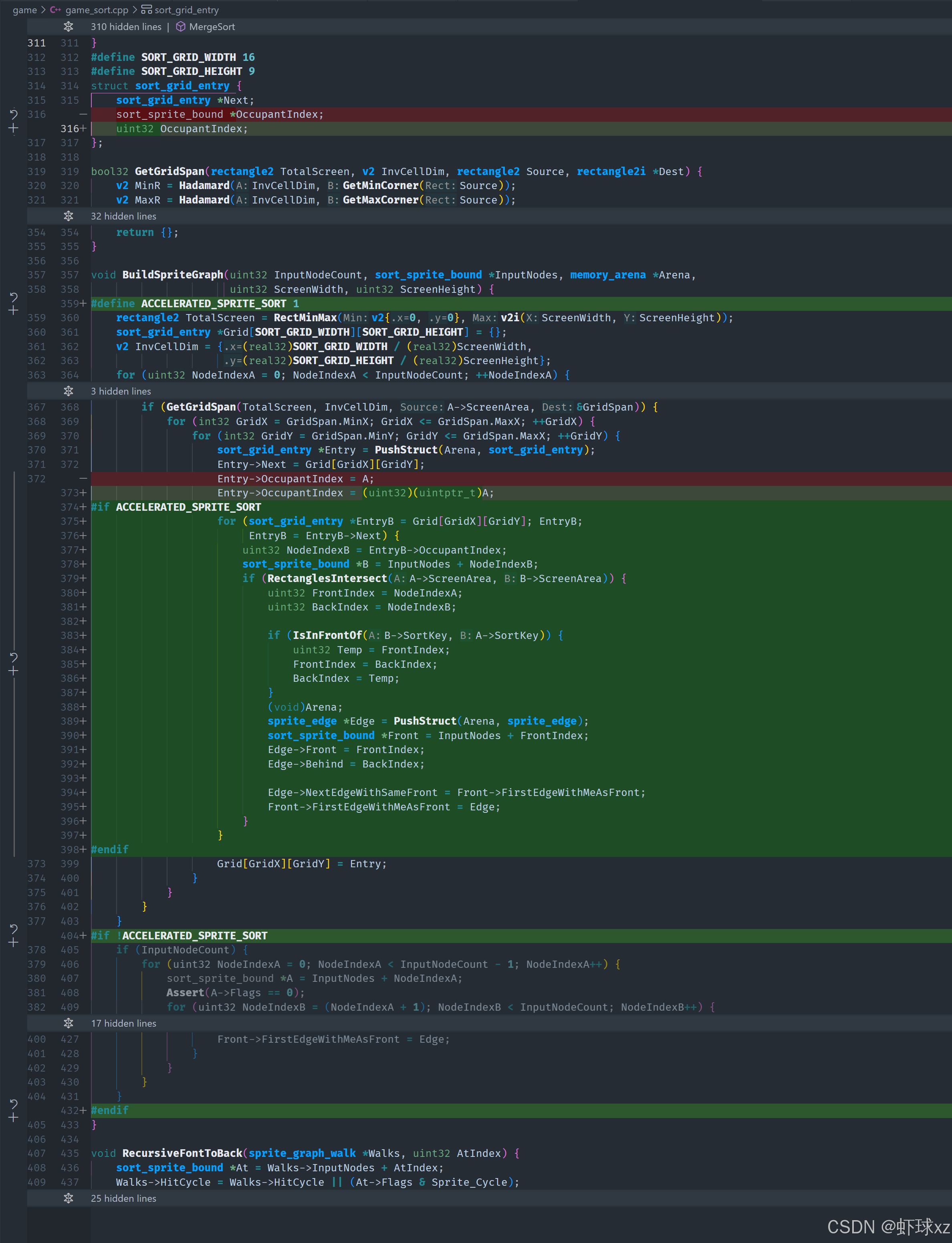
Task: Open the game_sort.cpp breadcrumb item
Action: pos(96,10)
